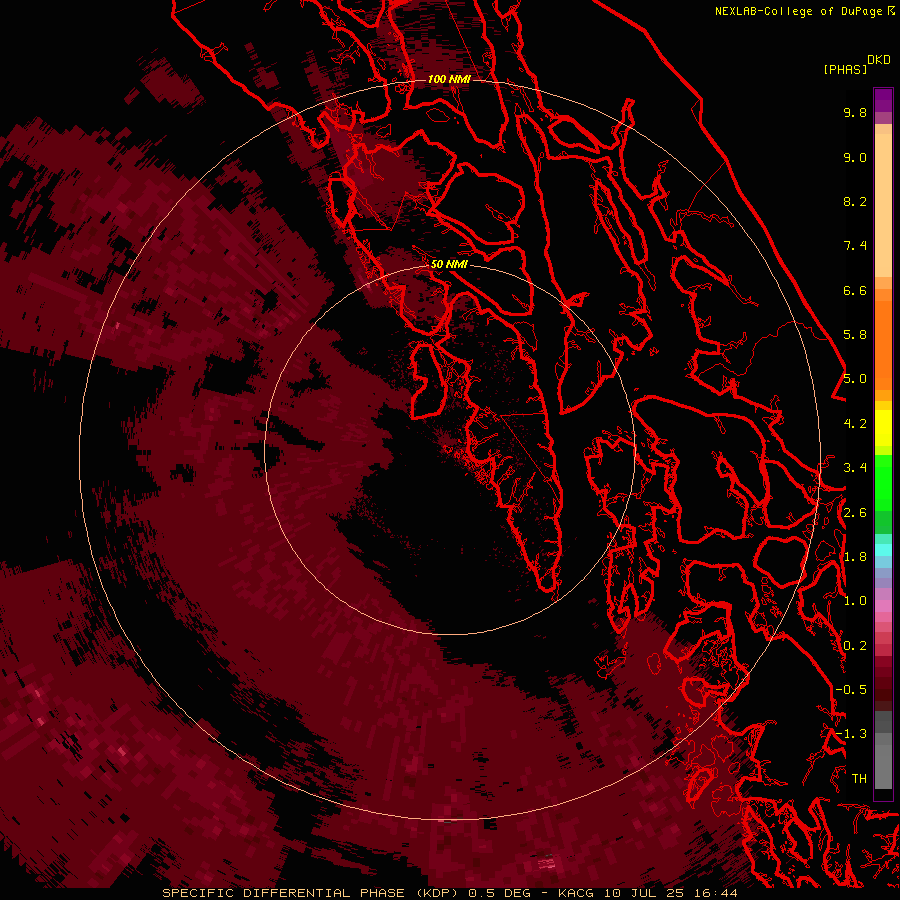900x900 pixels.
Task: Click the 4.2 value on the legend
Action: (x=855, y=424)
